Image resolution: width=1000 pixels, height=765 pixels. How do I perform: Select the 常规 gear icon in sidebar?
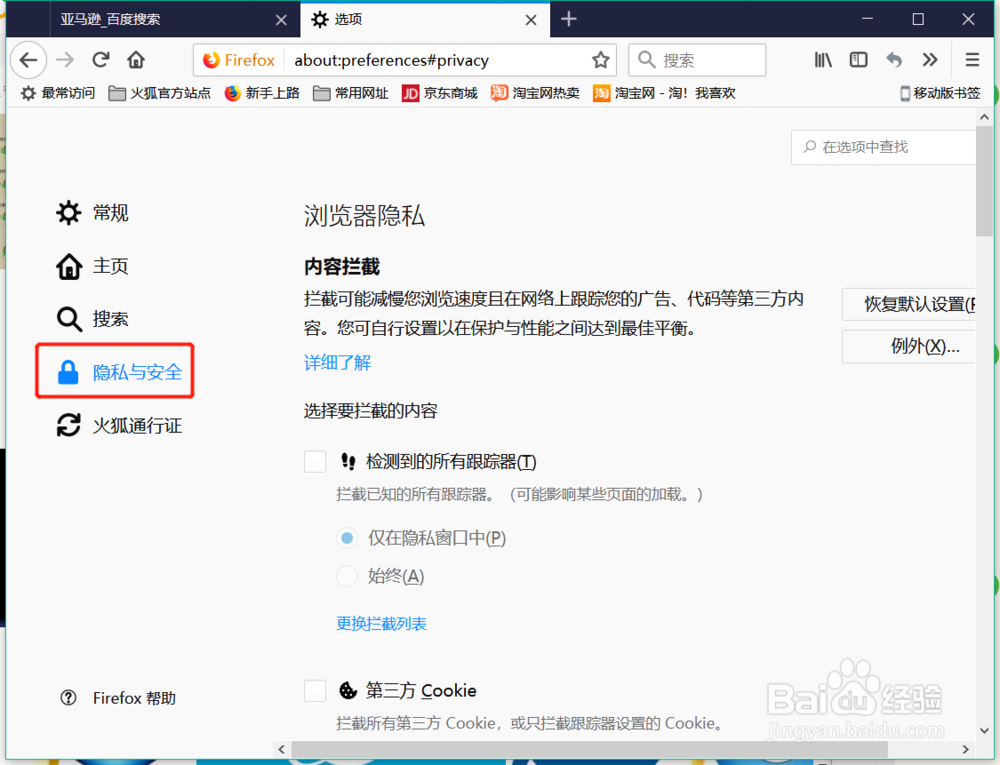[x=67, y=212]
